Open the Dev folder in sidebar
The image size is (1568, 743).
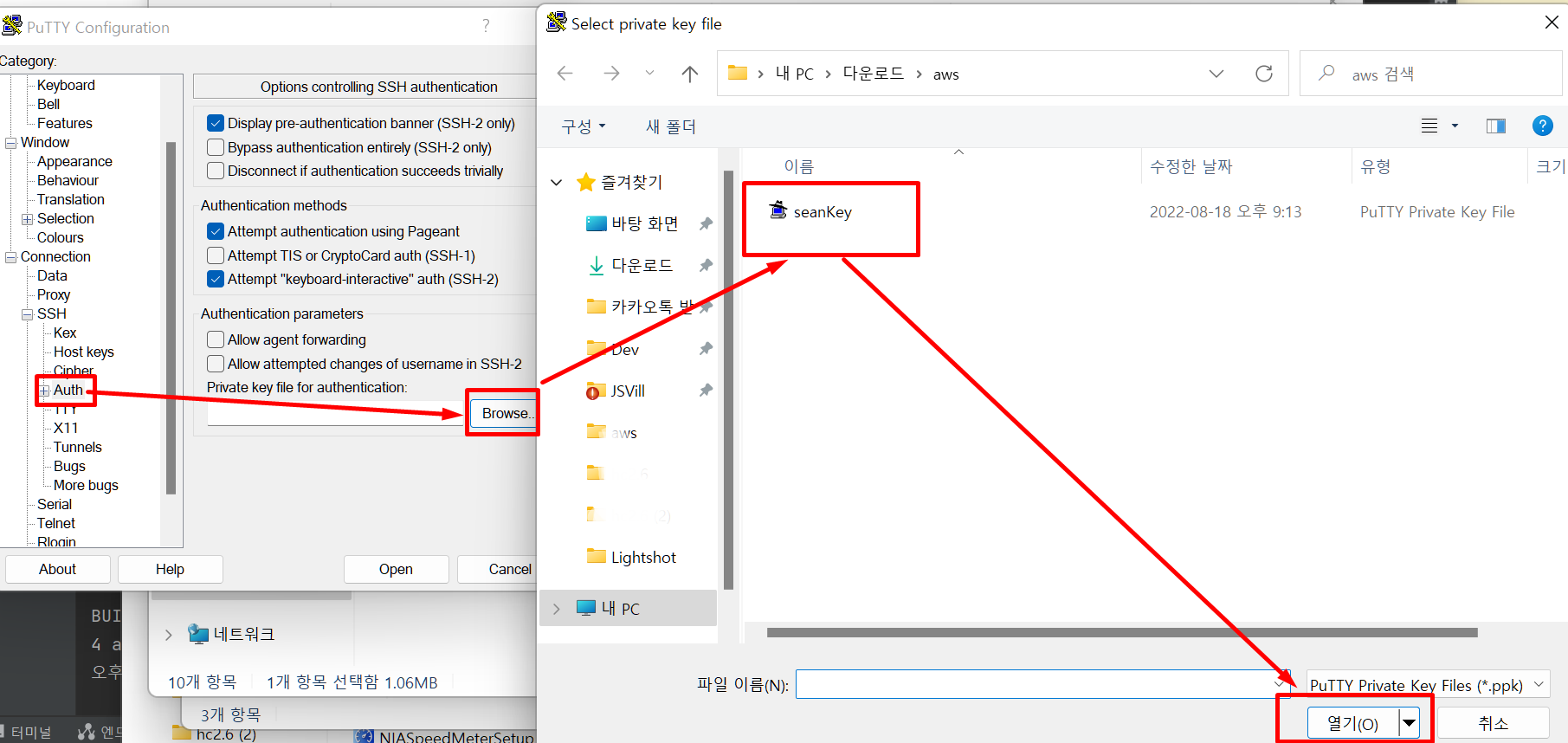tap(624, 350)
